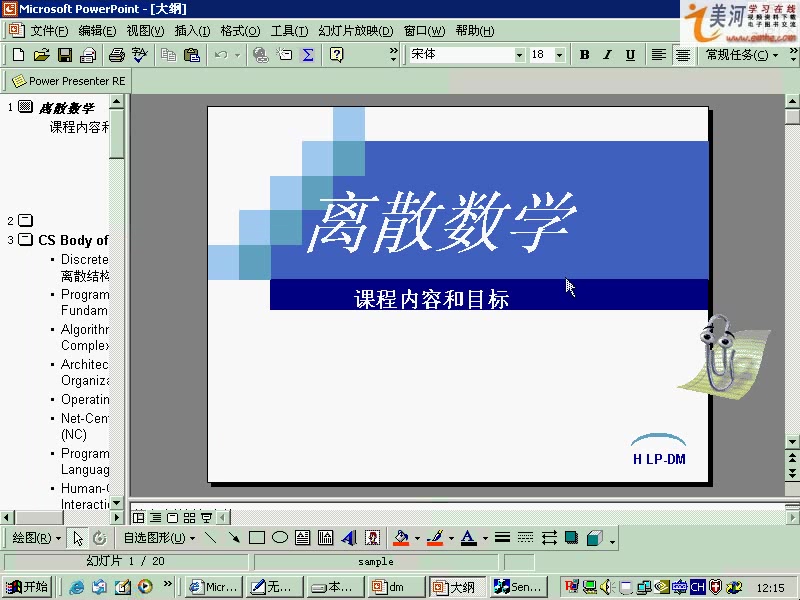
Task: Toggle Bold formatting
Action: (x=585, y=55)
